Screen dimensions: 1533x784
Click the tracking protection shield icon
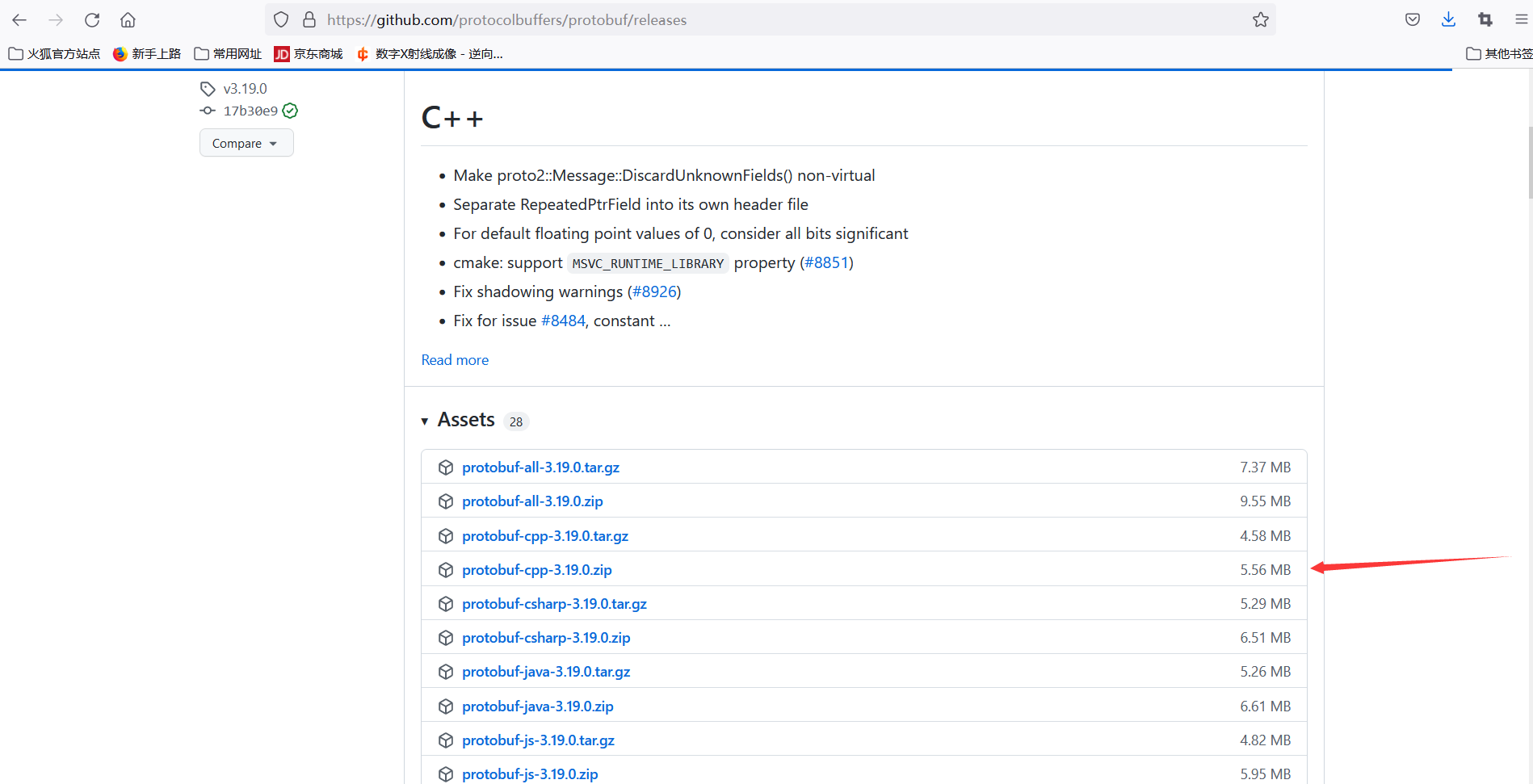280,19
